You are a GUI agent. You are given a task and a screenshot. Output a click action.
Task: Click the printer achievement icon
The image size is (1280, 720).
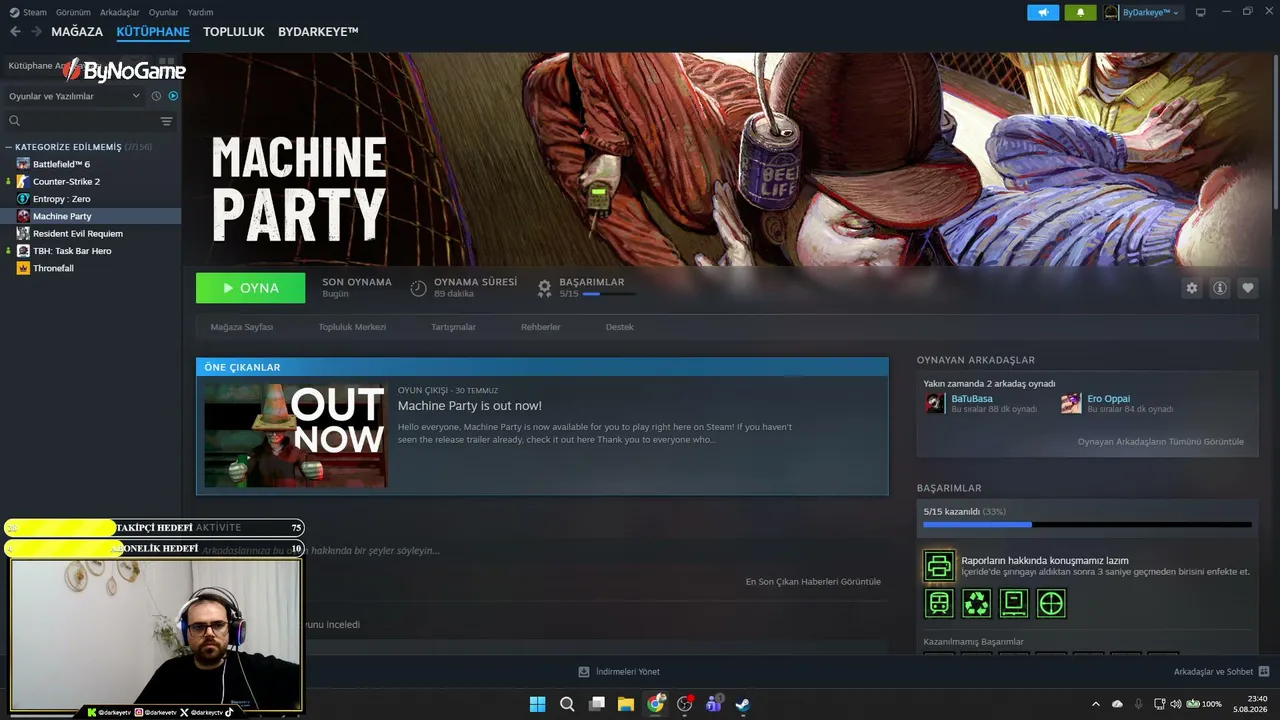click(939, 566)
